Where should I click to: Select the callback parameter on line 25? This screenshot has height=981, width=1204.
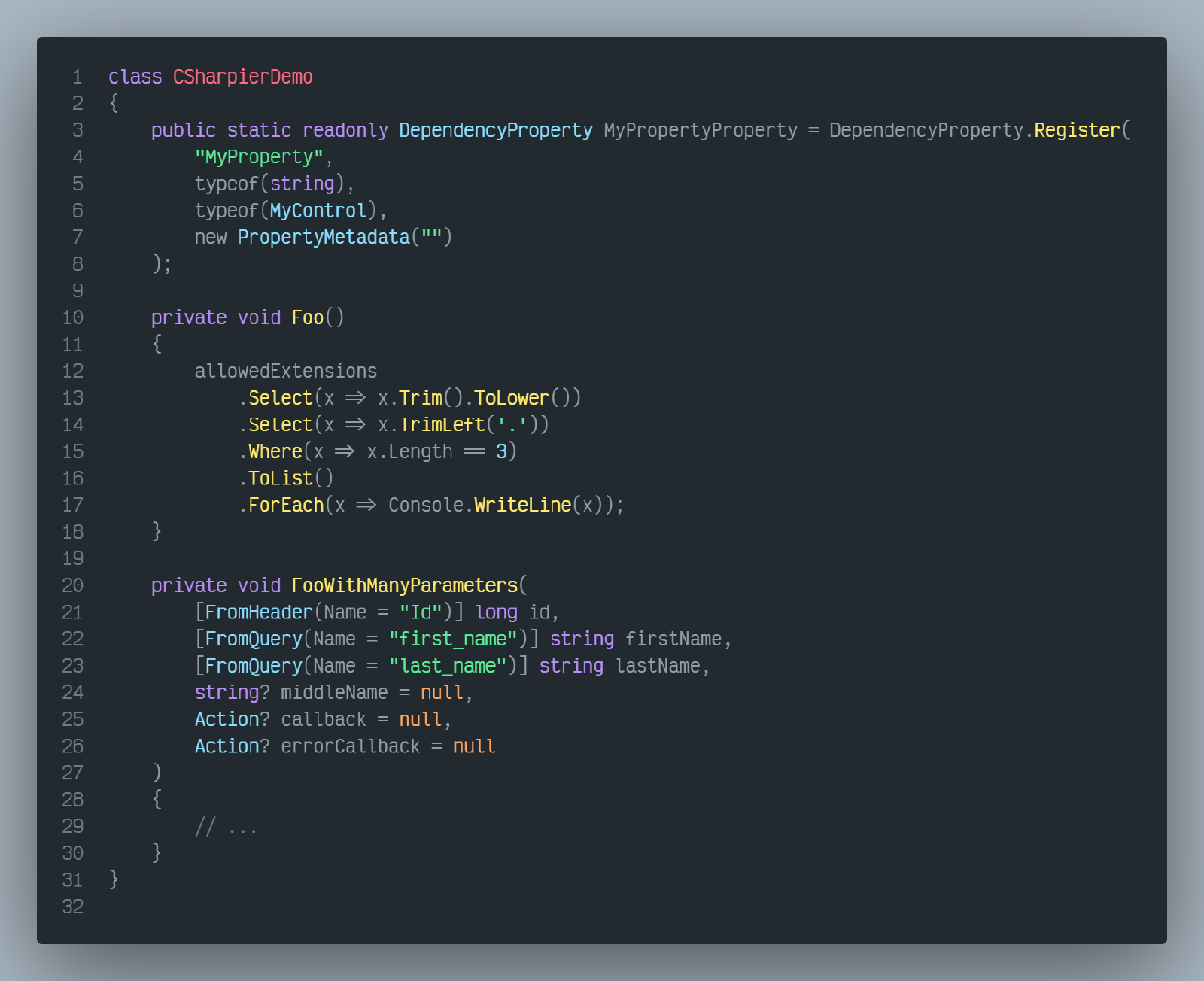(324, 720)
